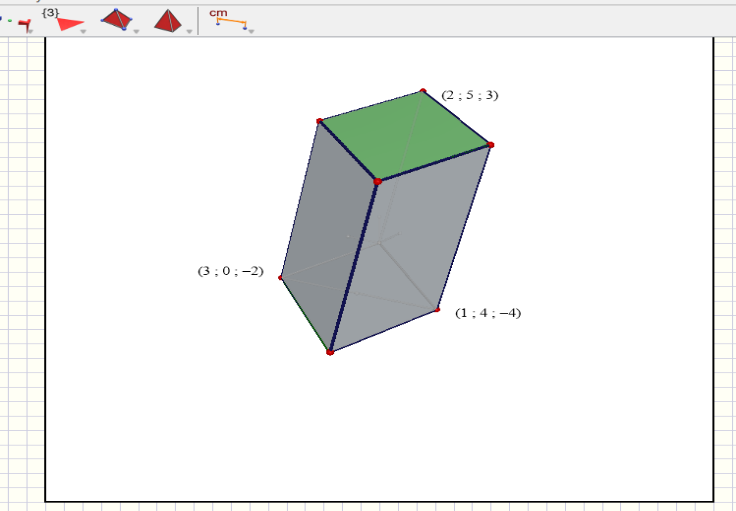
Task: Click the small red tool icon at far left
Action: coord(24,24)
